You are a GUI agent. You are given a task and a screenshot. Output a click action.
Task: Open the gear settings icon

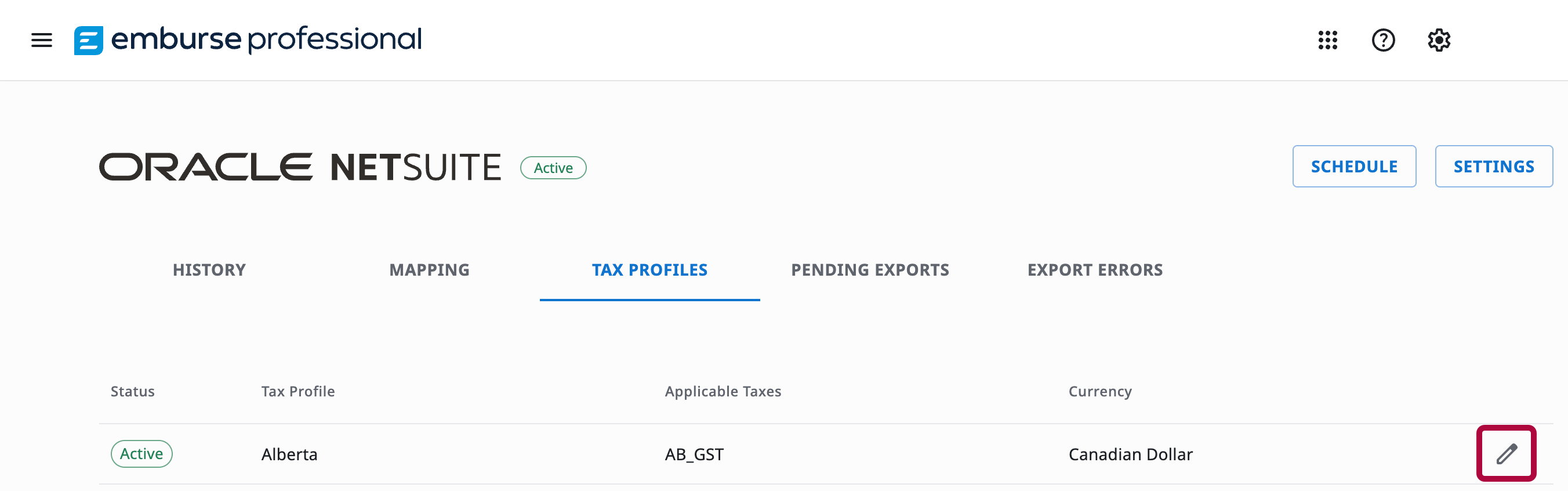pyautogui.click(x=1439, y=40)
